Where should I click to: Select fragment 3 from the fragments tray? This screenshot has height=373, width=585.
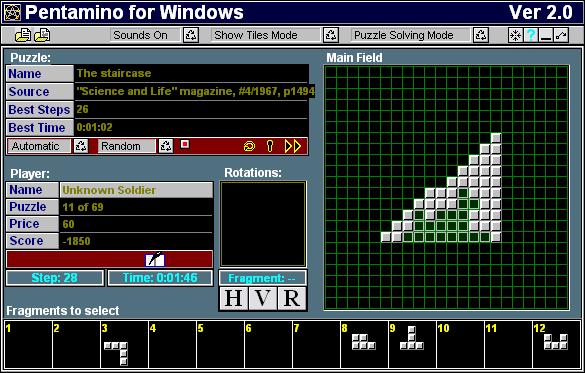(x=124, y=344)
